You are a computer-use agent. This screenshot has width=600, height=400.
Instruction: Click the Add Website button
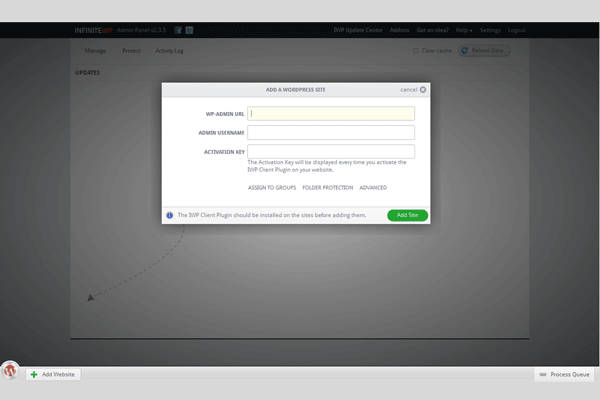(x=53, y=374)
